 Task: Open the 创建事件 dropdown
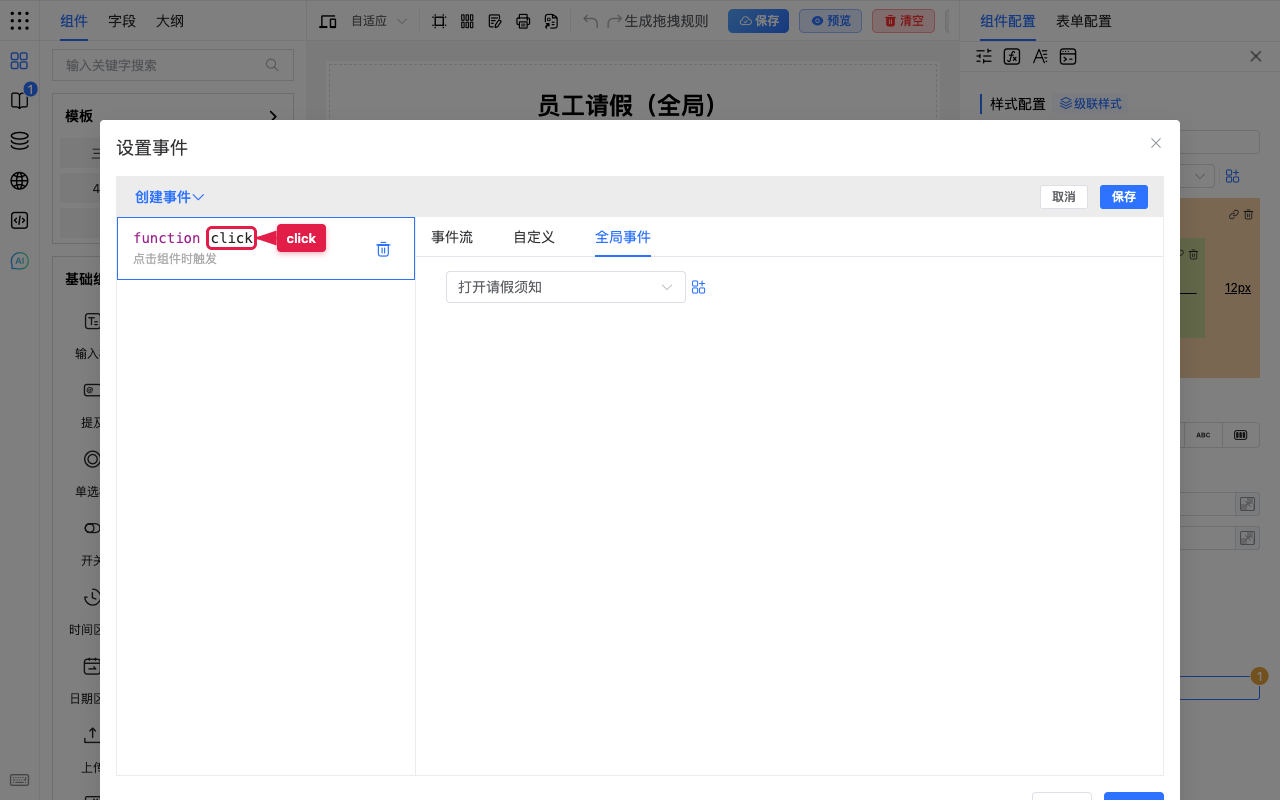170,197
